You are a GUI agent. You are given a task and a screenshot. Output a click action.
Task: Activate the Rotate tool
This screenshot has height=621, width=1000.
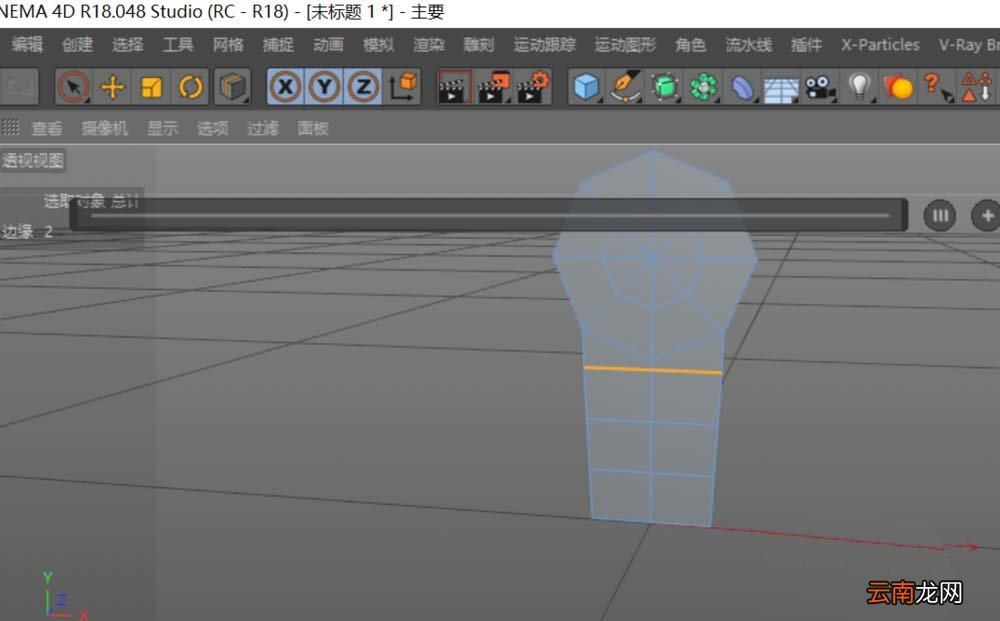190,86
